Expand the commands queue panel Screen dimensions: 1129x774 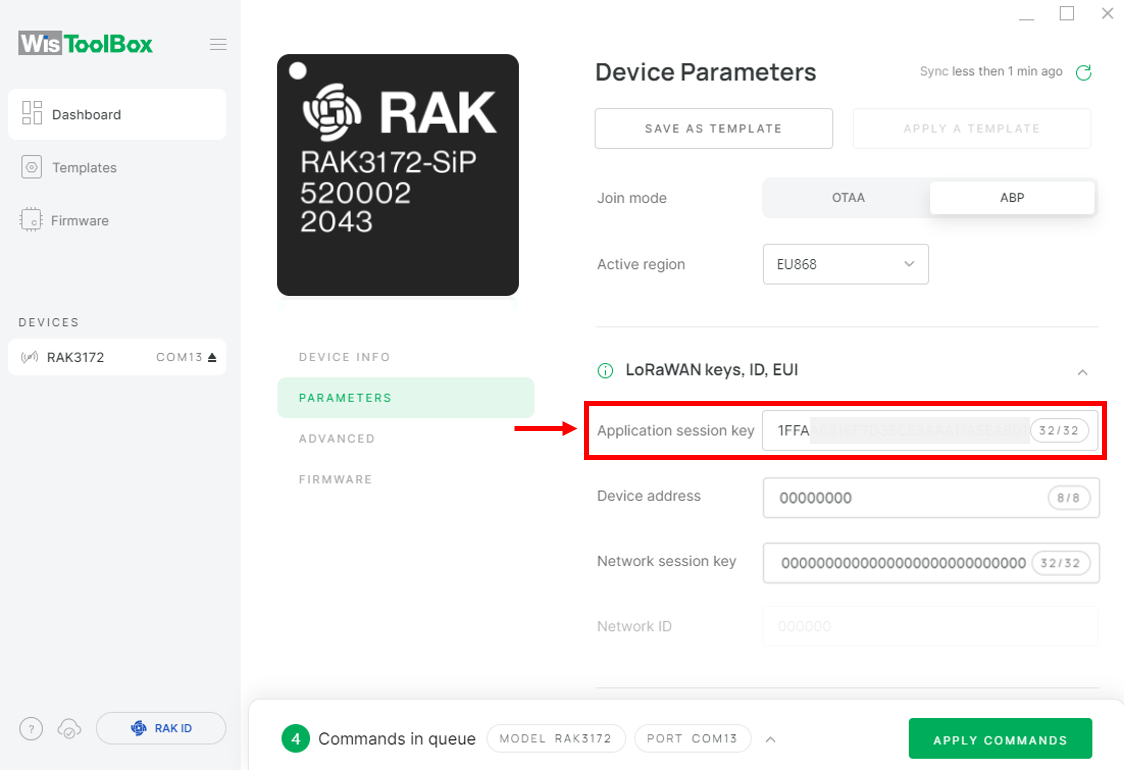pos(770,739)
